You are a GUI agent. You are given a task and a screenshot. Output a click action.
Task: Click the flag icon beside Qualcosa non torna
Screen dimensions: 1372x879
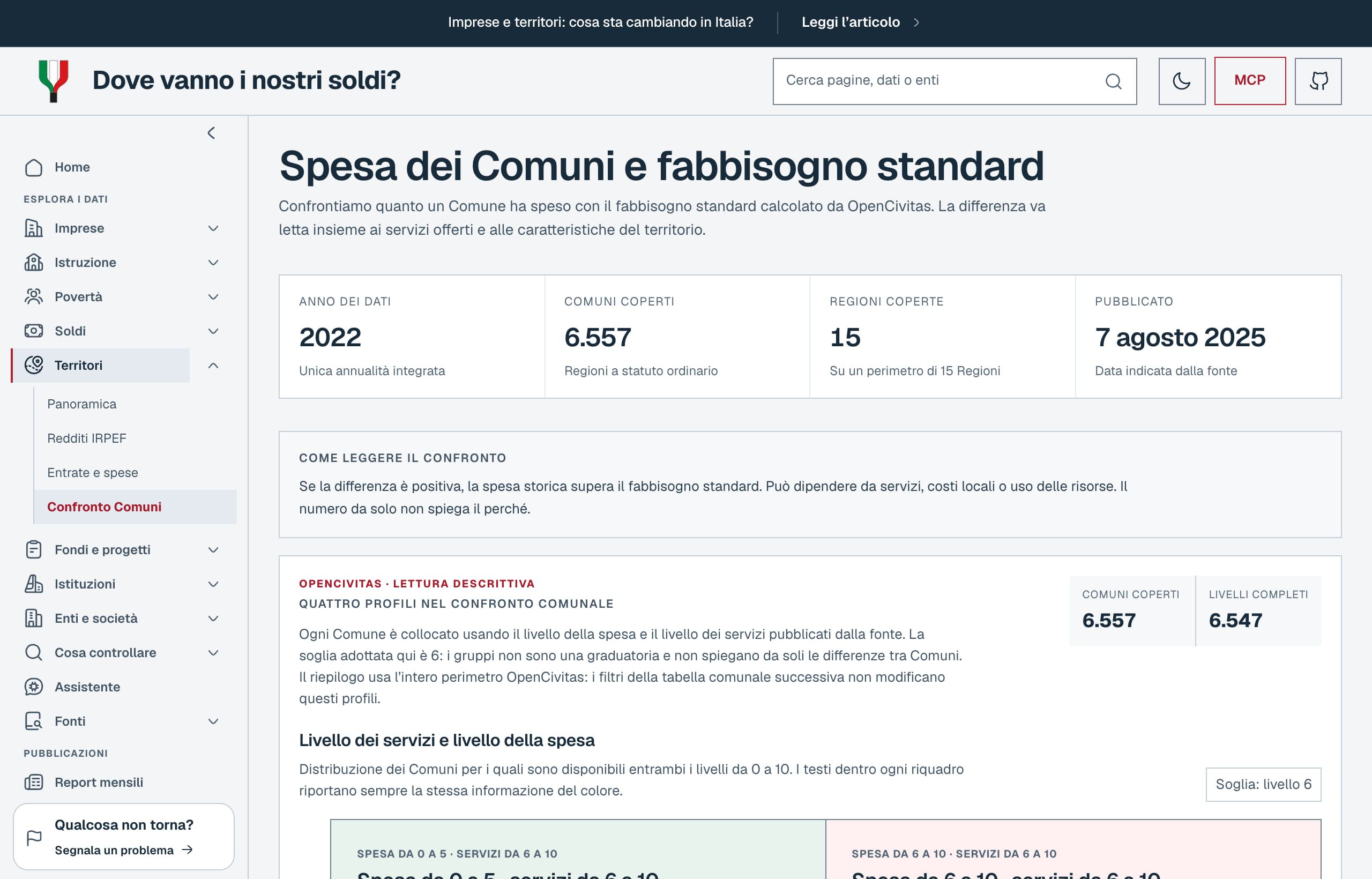pyautogui.click(x=34, y=837)
